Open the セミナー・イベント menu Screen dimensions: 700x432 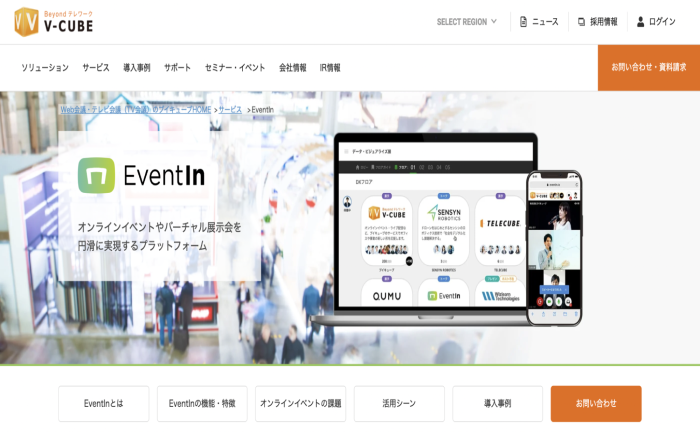click(235, 67)
